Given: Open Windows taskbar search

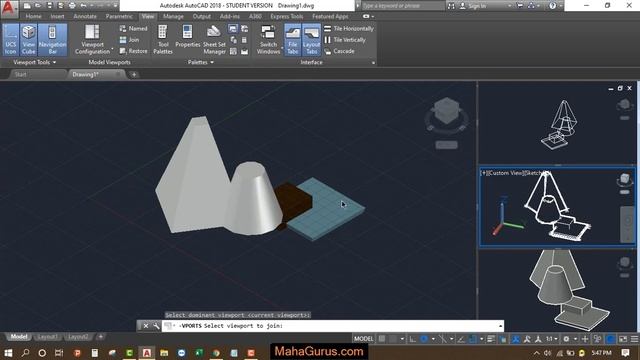Looking at the screenshot, I should coord(25,353).
